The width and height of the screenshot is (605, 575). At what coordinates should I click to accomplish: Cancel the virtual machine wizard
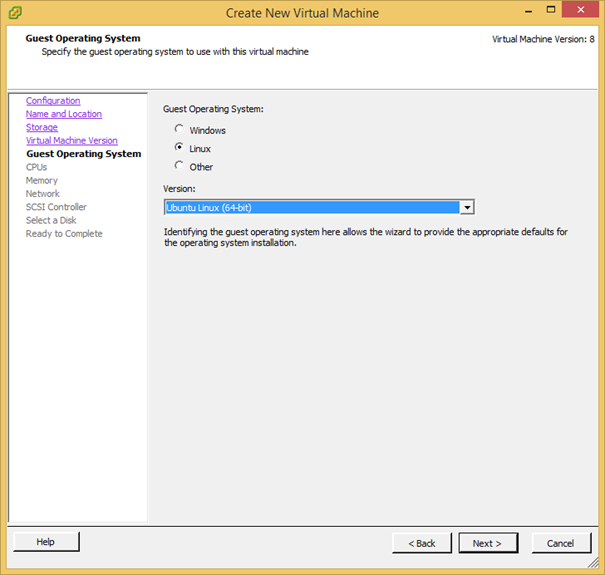(x=561, y=543)
